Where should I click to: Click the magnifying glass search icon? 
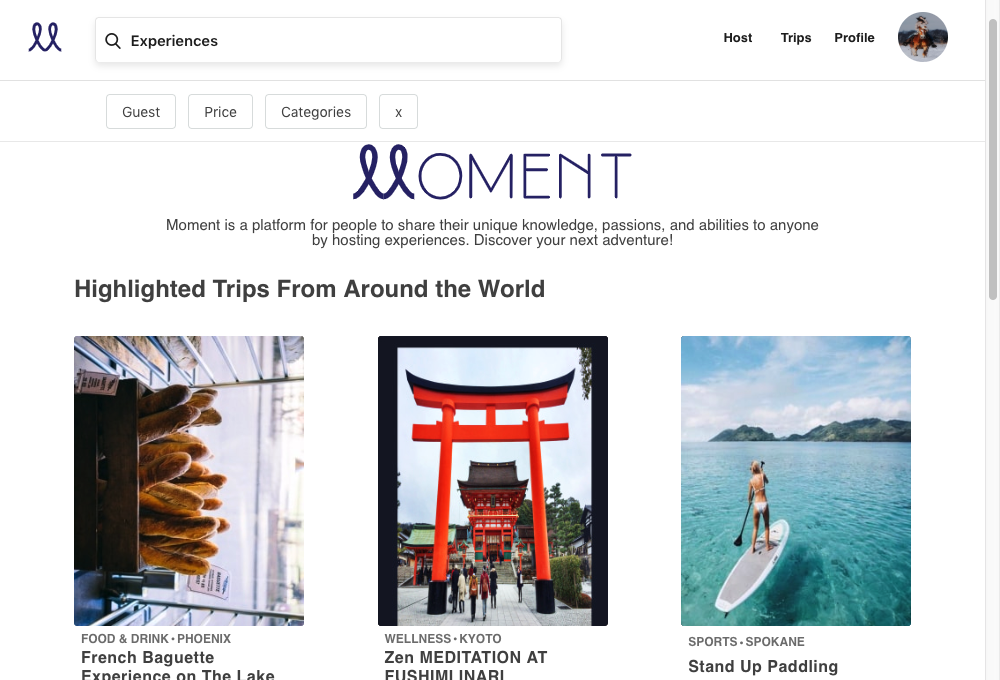(113, 41)
